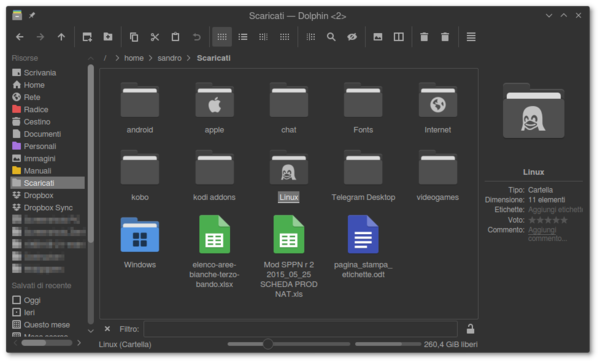Viewport: 600px width, 363px height.
Task: Click the Filtro text input field
Action: click(x=300, y=329)
